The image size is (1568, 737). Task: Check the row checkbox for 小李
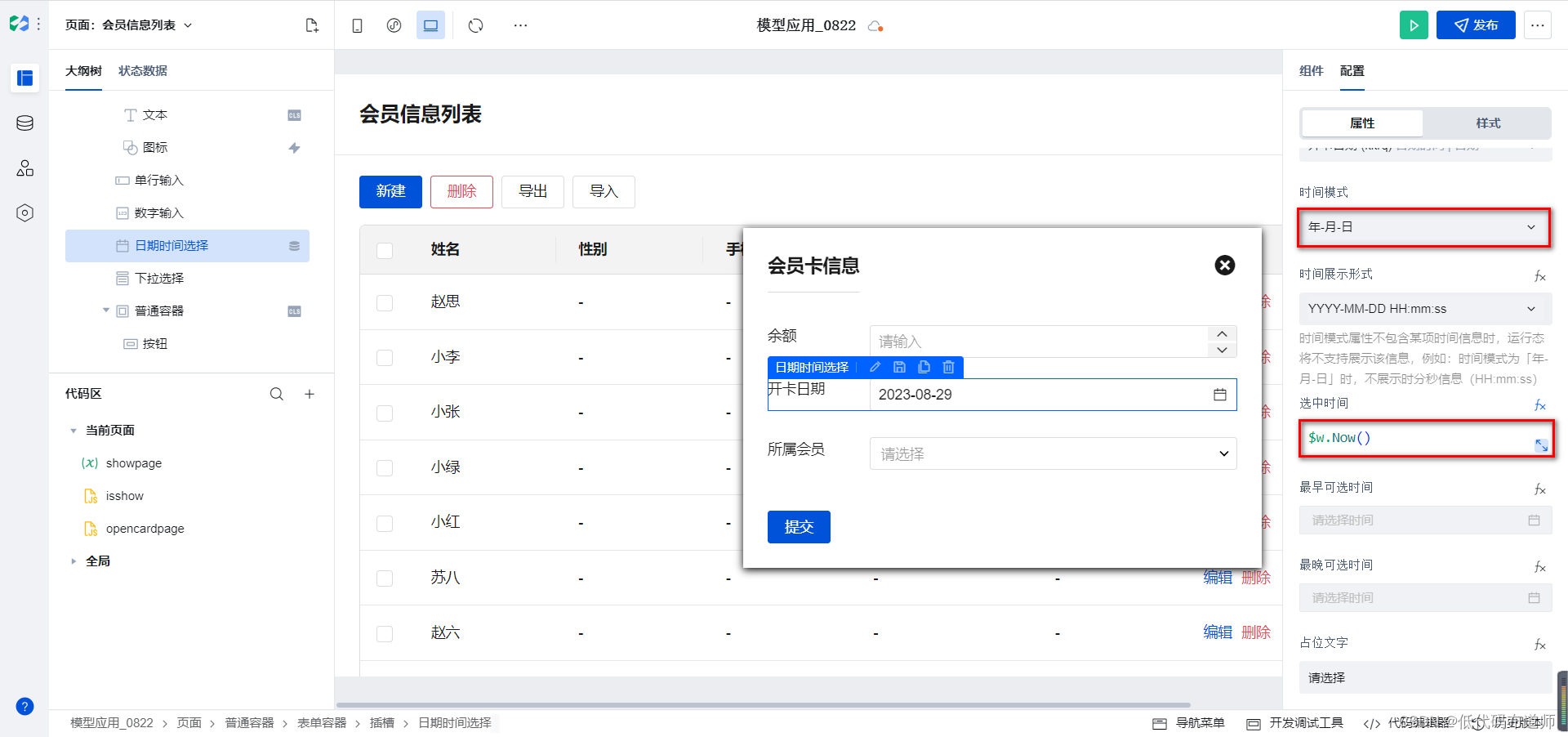[385, 358]
